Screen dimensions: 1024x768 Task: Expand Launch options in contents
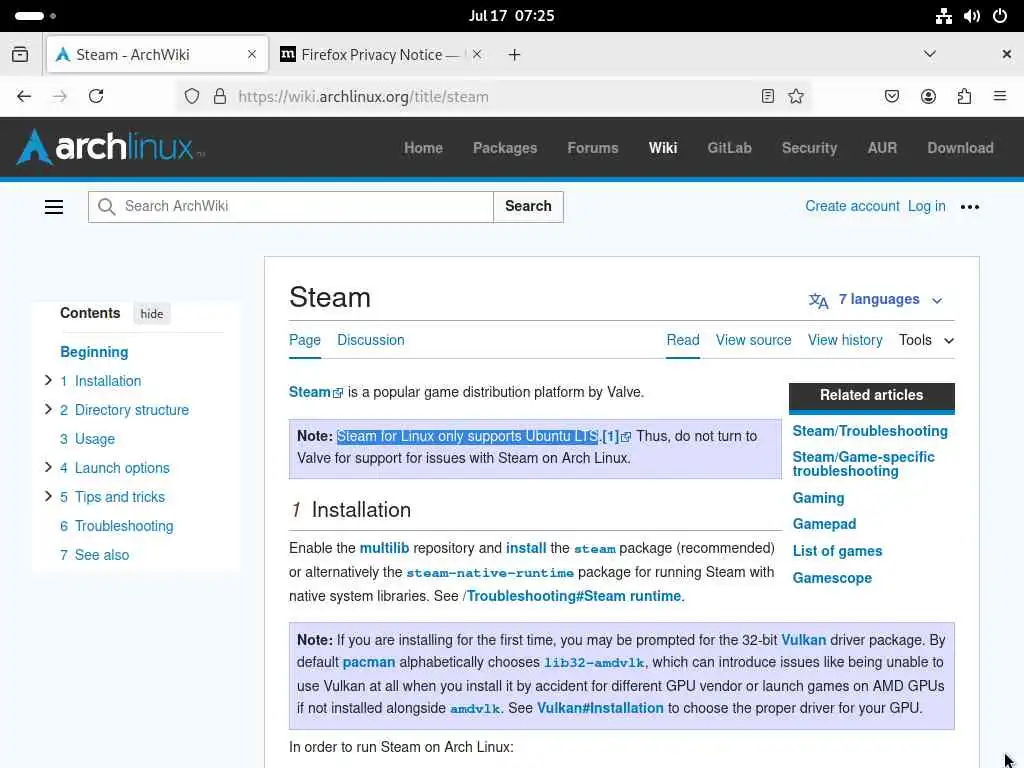point(48,467)
